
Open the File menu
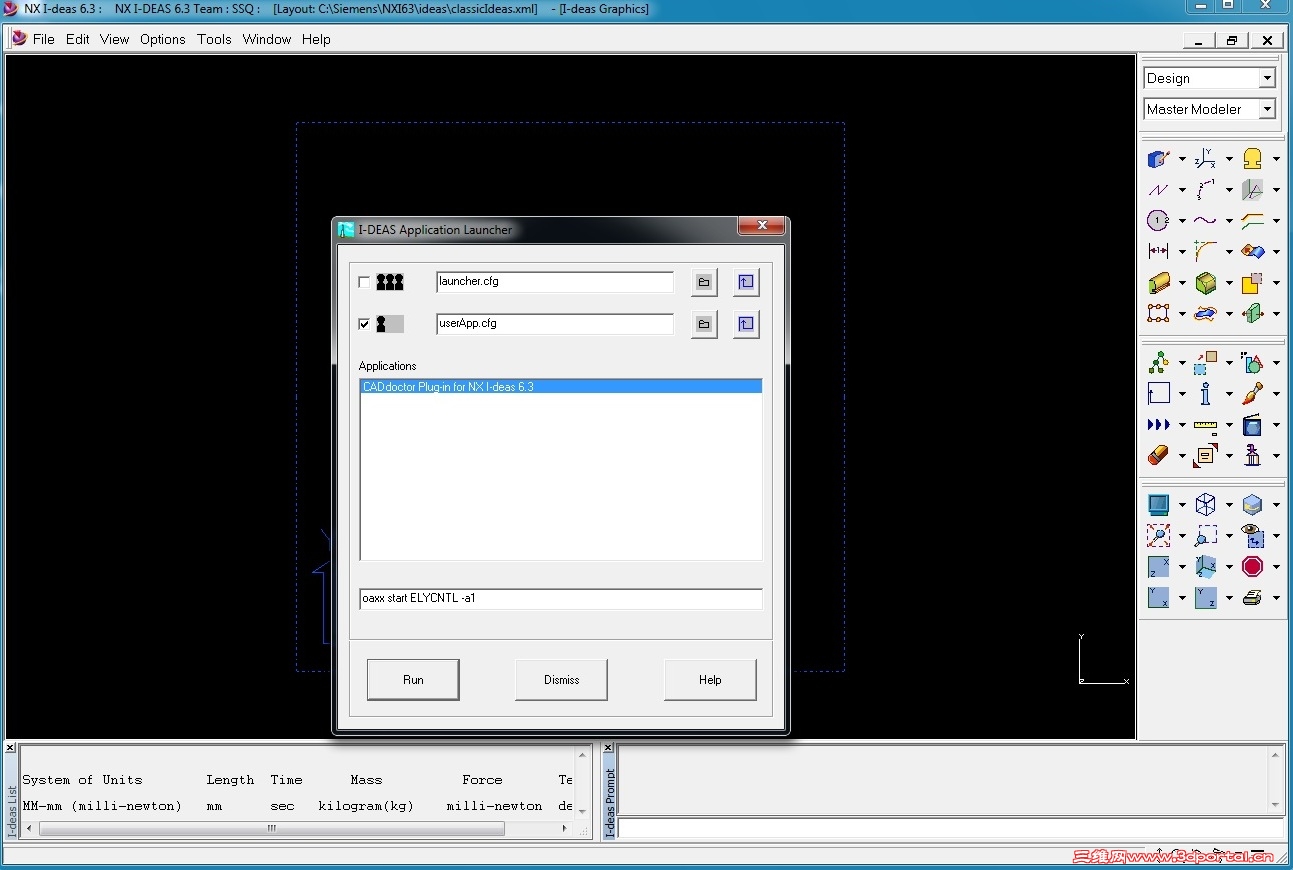(44, 39)
